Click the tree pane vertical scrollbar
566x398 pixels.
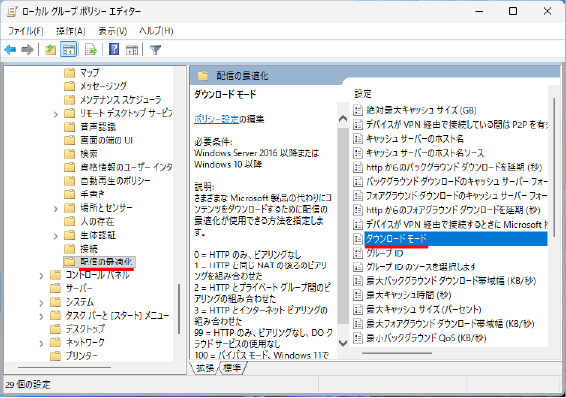[x=179, y=309]
